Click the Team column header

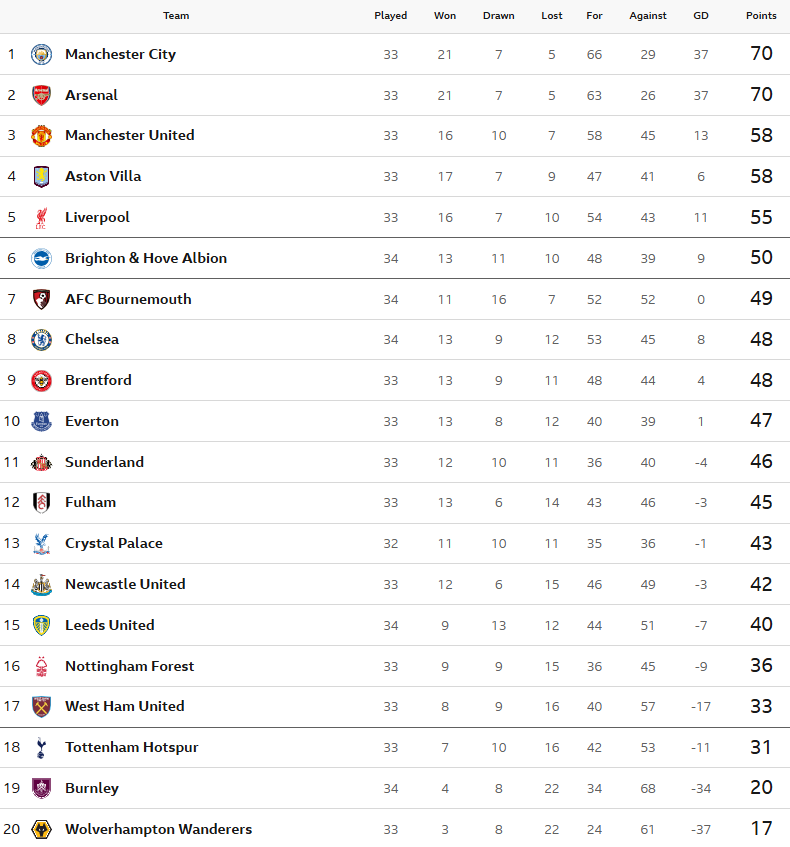point(176,16)
